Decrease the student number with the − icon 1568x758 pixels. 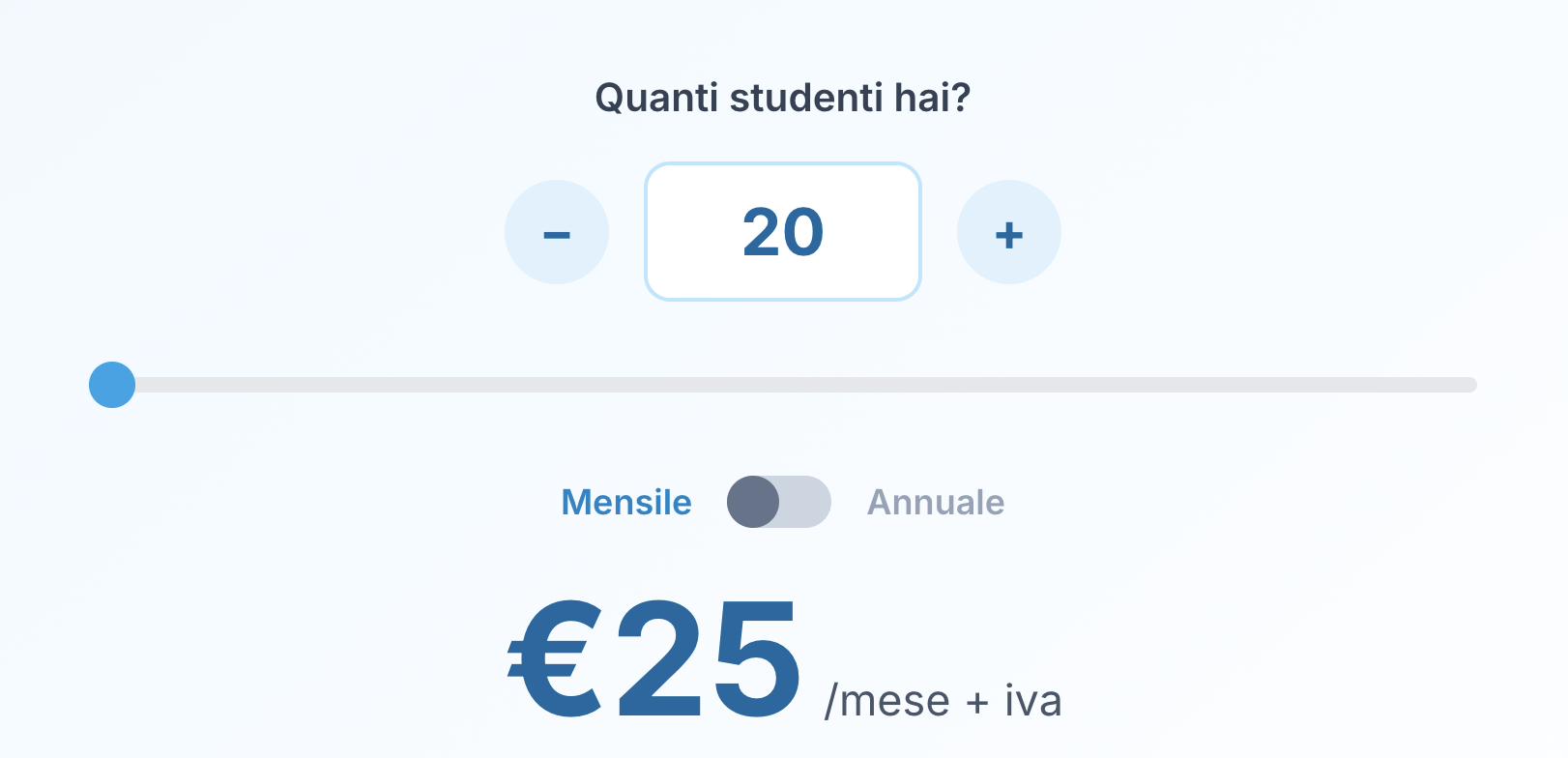[557, 232]
